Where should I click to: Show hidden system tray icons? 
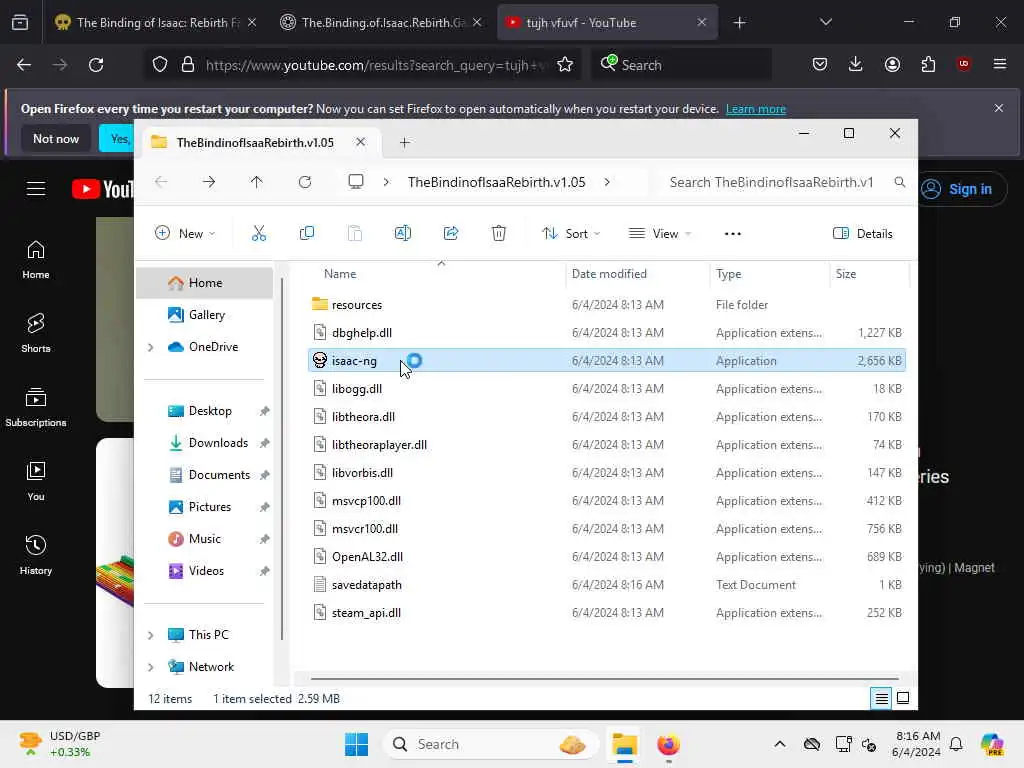[780, 744]
